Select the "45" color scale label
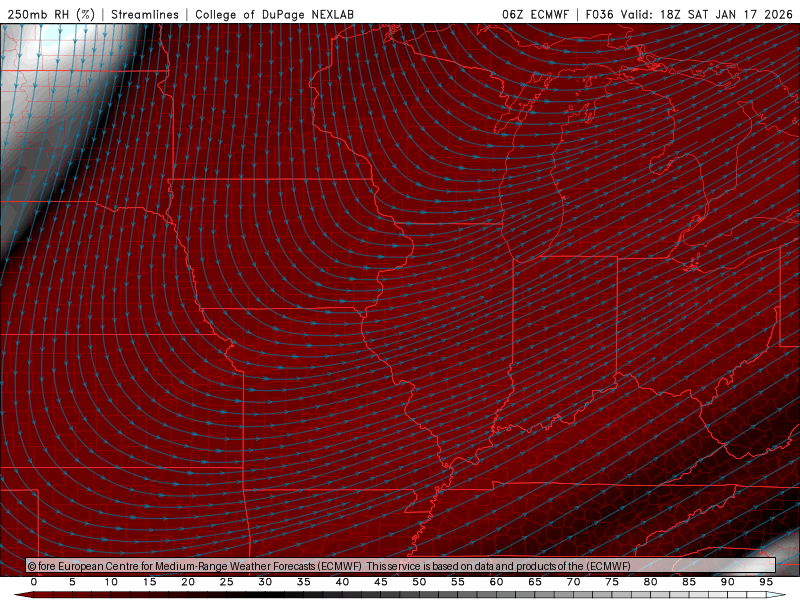Screen dimensions: 800x600 (381, 582)
